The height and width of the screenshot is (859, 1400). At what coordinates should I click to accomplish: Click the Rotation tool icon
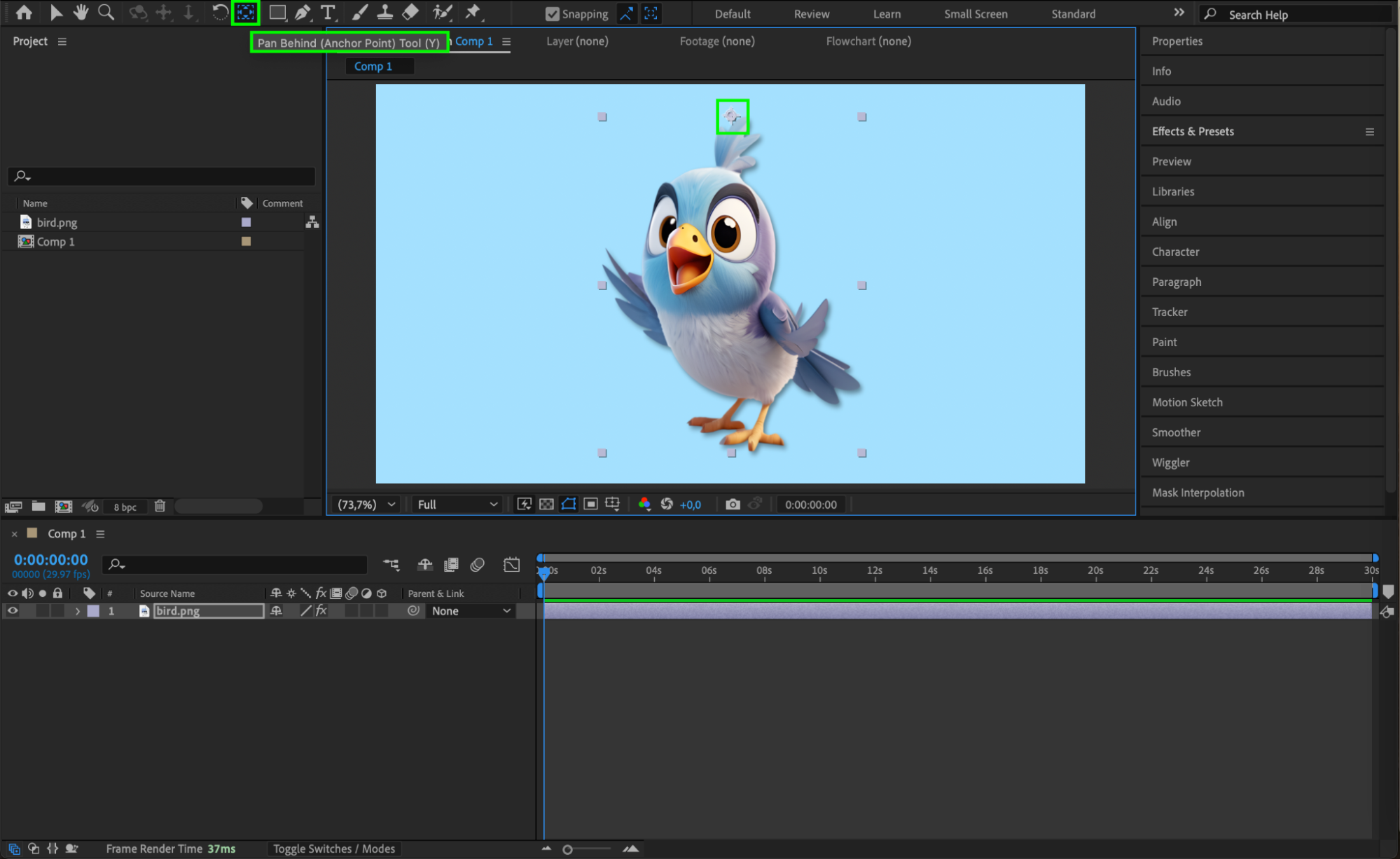219,13
